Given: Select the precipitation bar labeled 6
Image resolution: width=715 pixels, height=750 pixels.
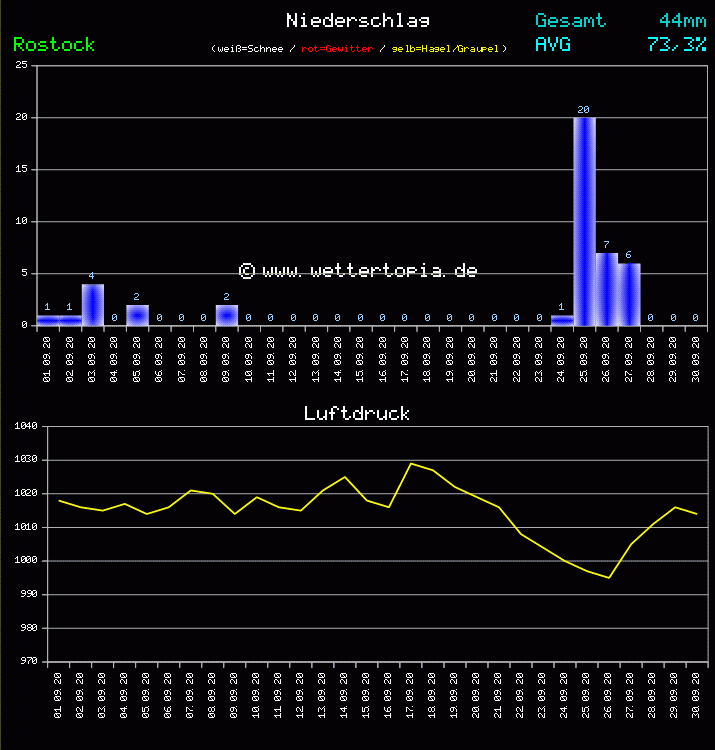Looking at the screenshot, I should point(628,294).
